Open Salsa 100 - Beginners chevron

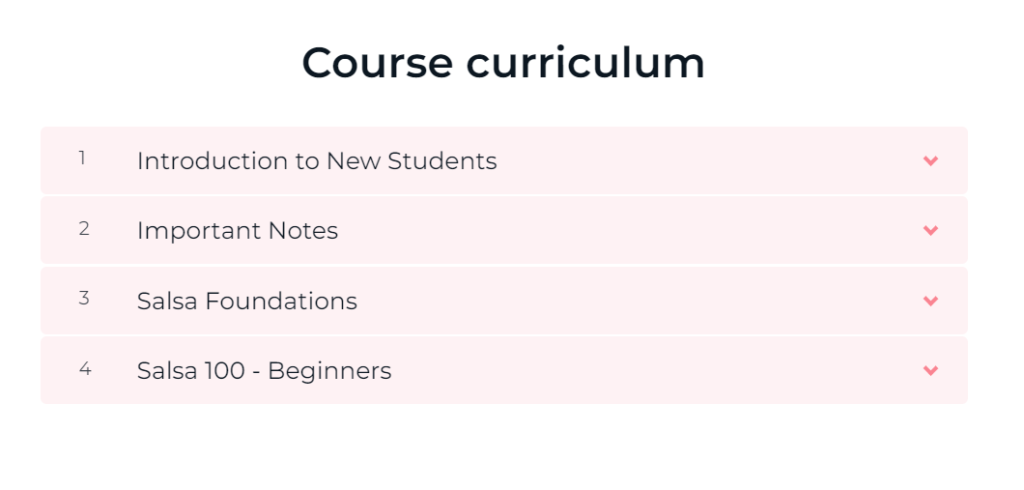pos(931,371)
